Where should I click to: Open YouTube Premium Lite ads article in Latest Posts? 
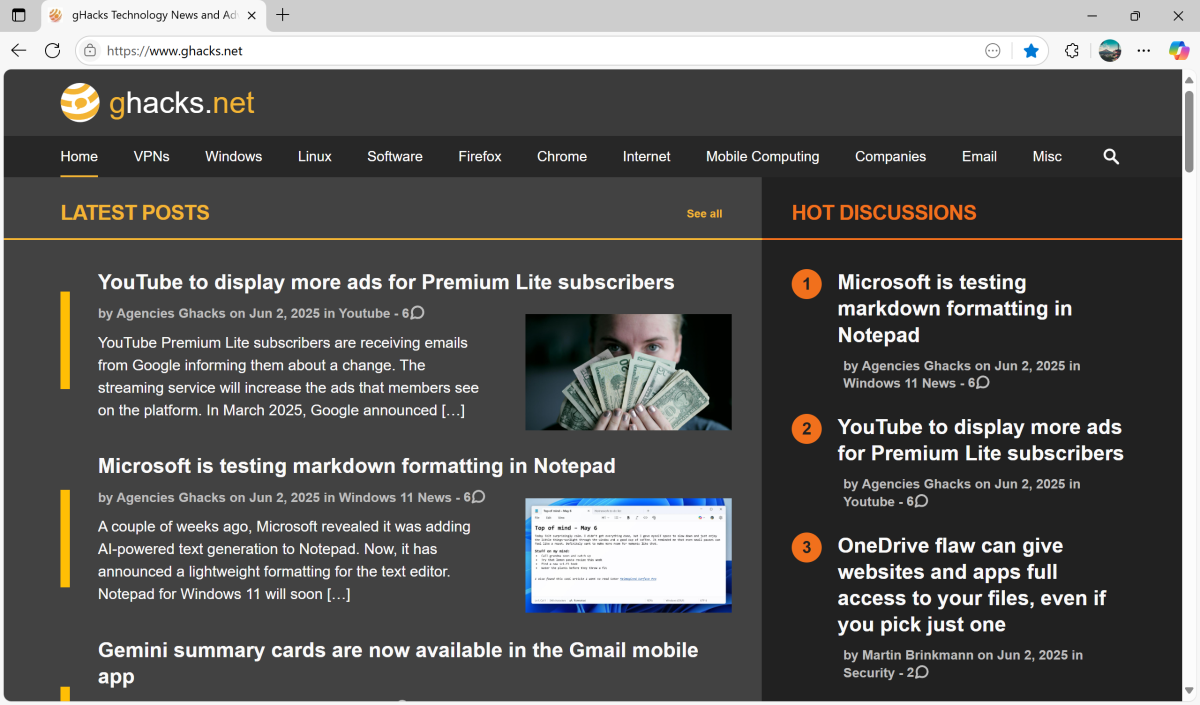tap(386, 282)
